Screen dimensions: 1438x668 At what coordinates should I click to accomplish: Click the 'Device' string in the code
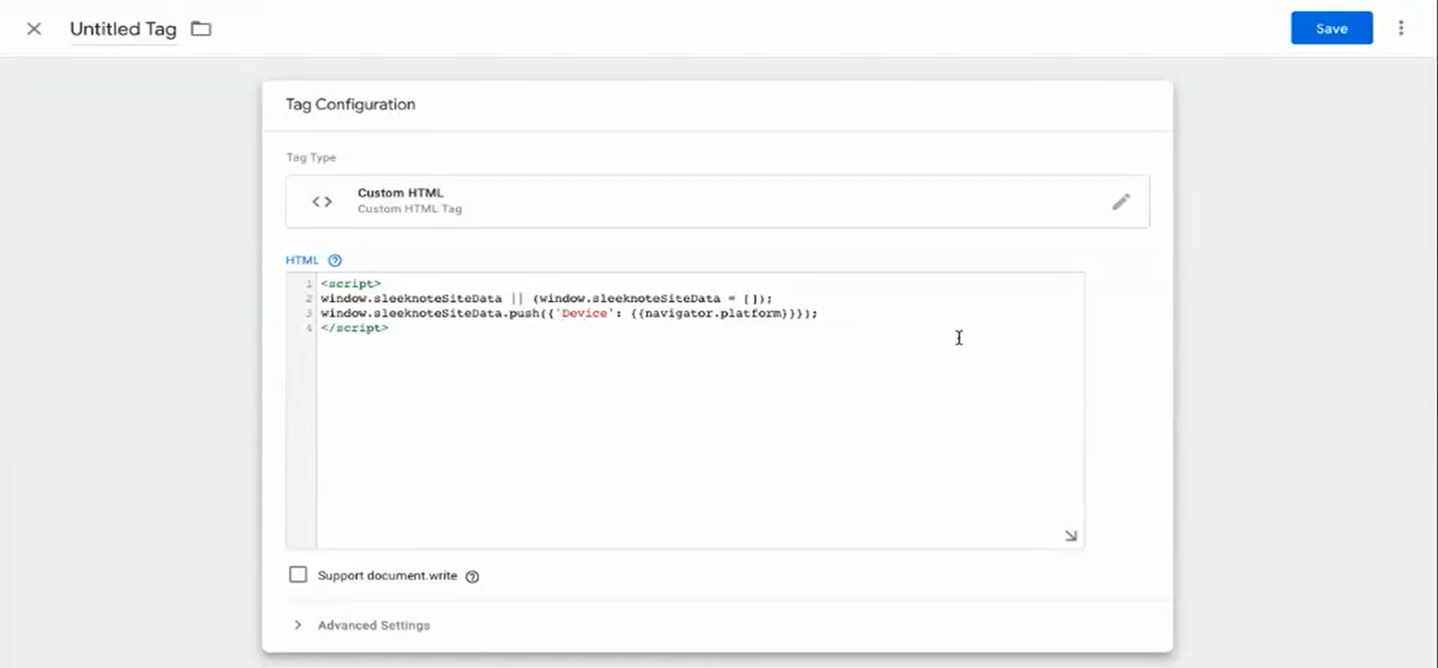pos(584,313)
